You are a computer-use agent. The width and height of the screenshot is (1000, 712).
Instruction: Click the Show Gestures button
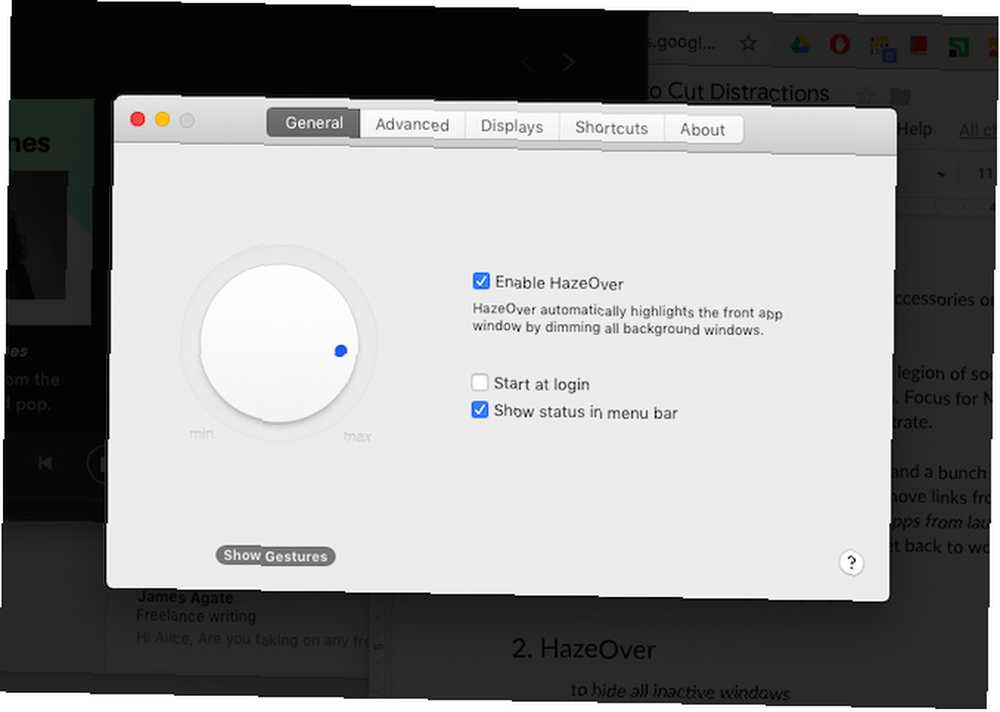click(275, 556)
